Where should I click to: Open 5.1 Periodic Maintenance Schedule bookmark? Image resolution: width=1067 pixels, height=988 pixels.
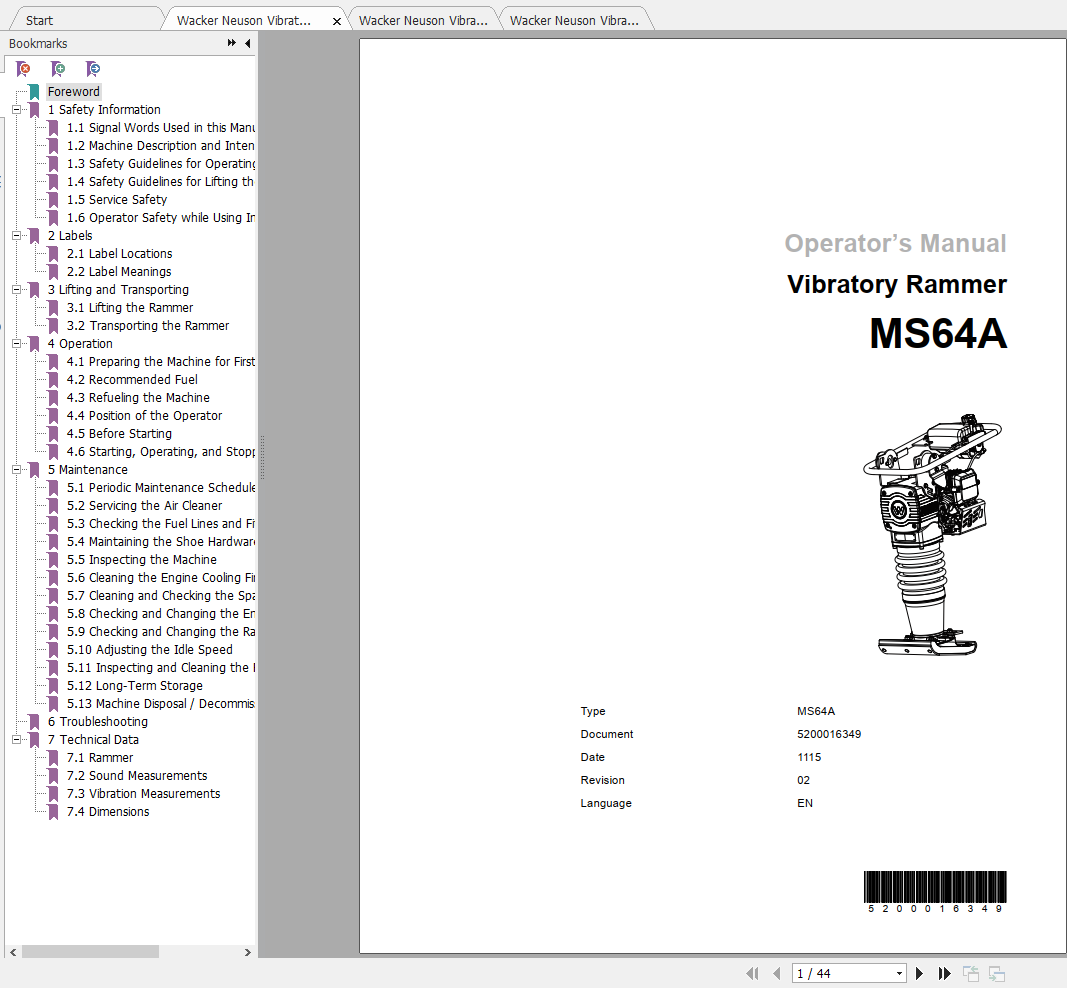coord(161,488)
